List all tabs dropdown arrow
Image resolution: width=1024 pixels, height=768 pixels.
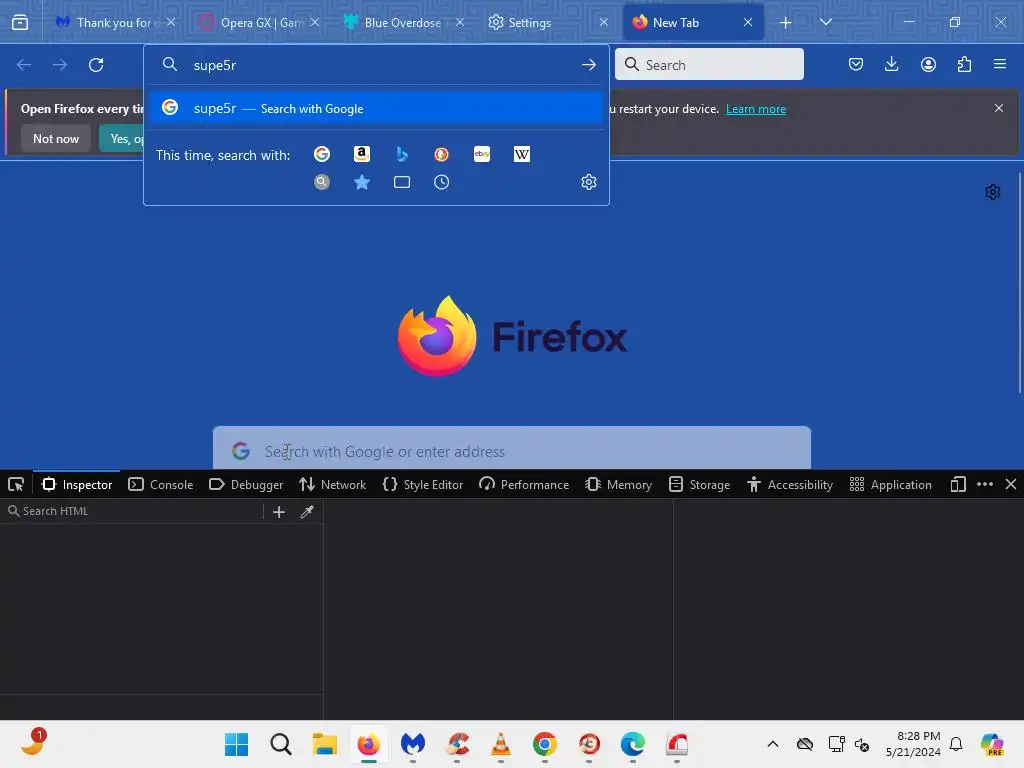click(x=825, y=23)
